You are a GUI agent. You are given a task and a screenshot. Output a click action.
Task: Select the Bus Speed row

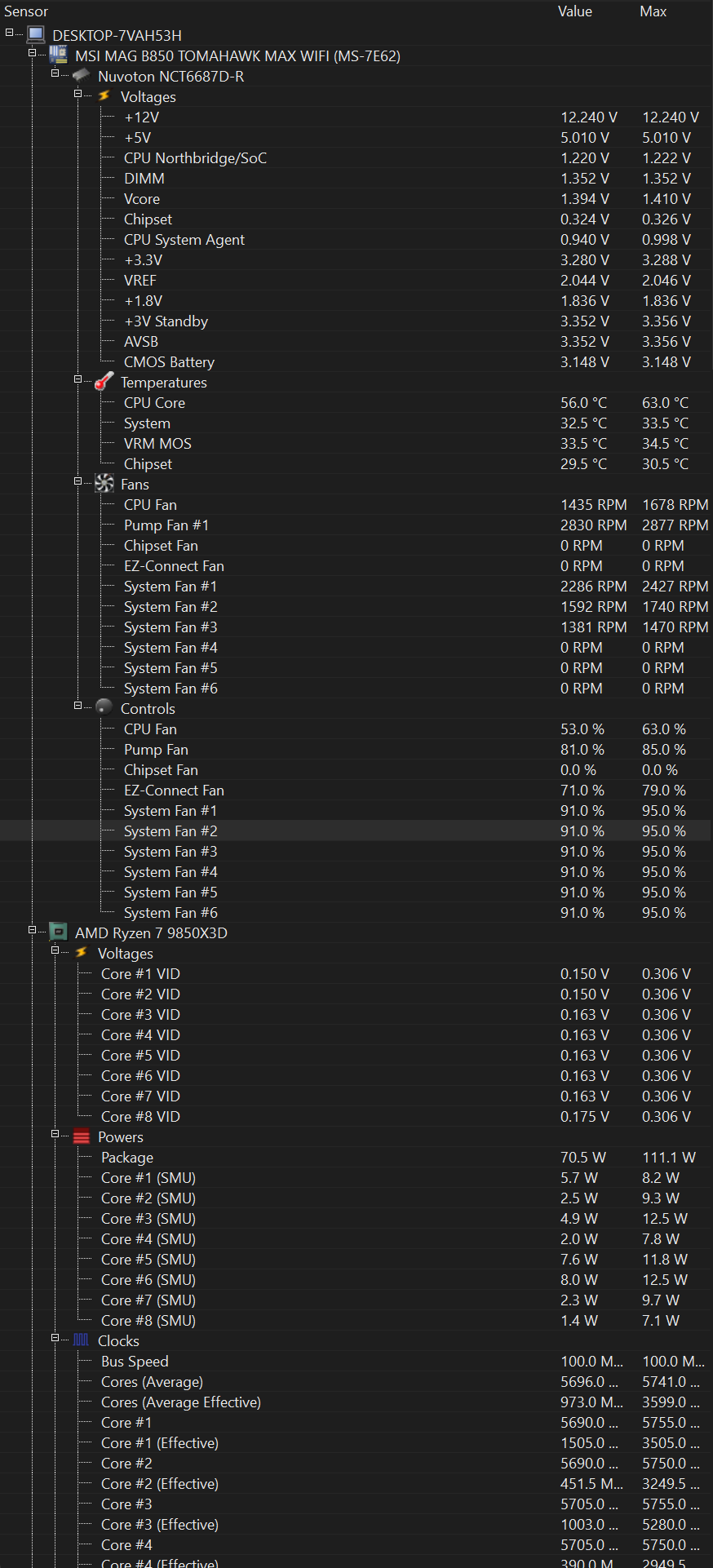coord(356,1362)
